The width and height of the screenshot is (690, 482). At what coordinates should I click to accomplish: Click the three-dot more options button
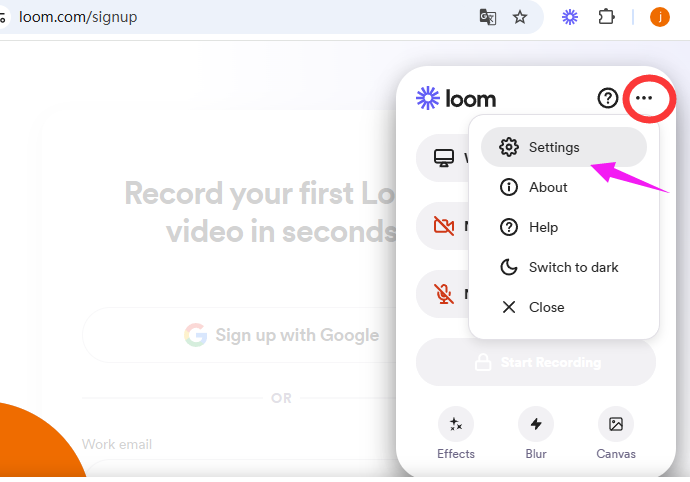point(644,98)
